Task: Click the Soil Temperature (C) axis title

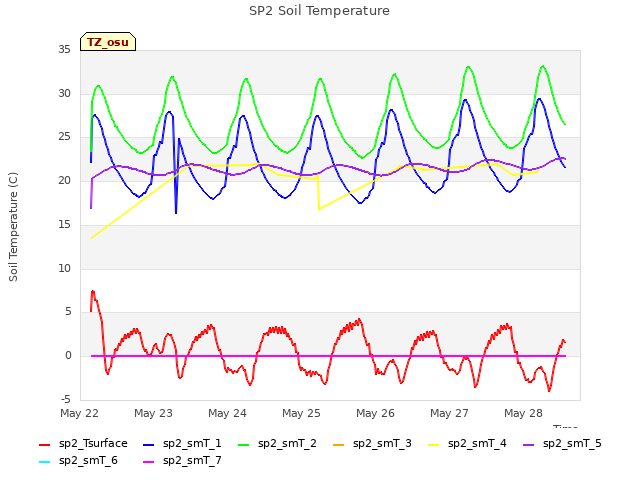Action: (x=13, y=227)
